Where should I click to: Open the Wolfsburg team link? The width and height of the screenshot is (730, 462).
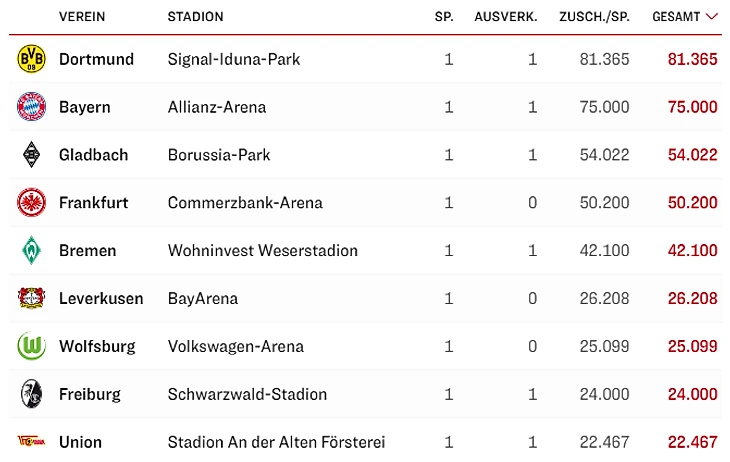(97, 346)
